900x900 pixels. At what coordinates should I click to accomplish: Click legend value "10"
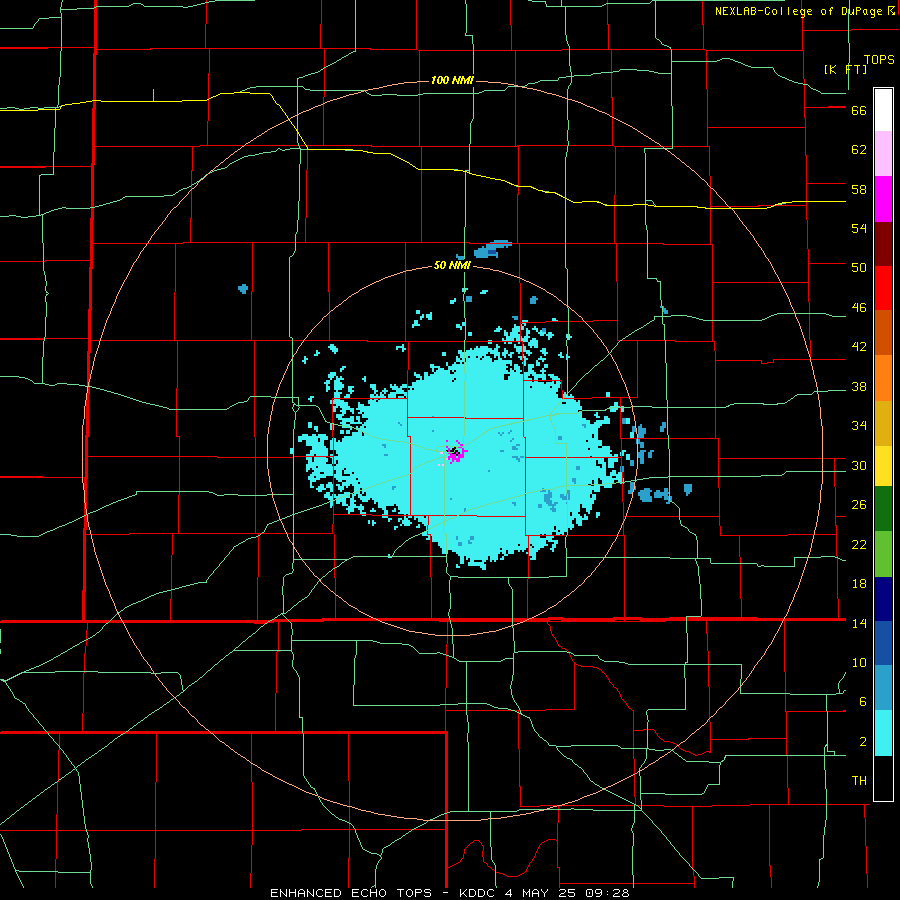click(859, 662)
